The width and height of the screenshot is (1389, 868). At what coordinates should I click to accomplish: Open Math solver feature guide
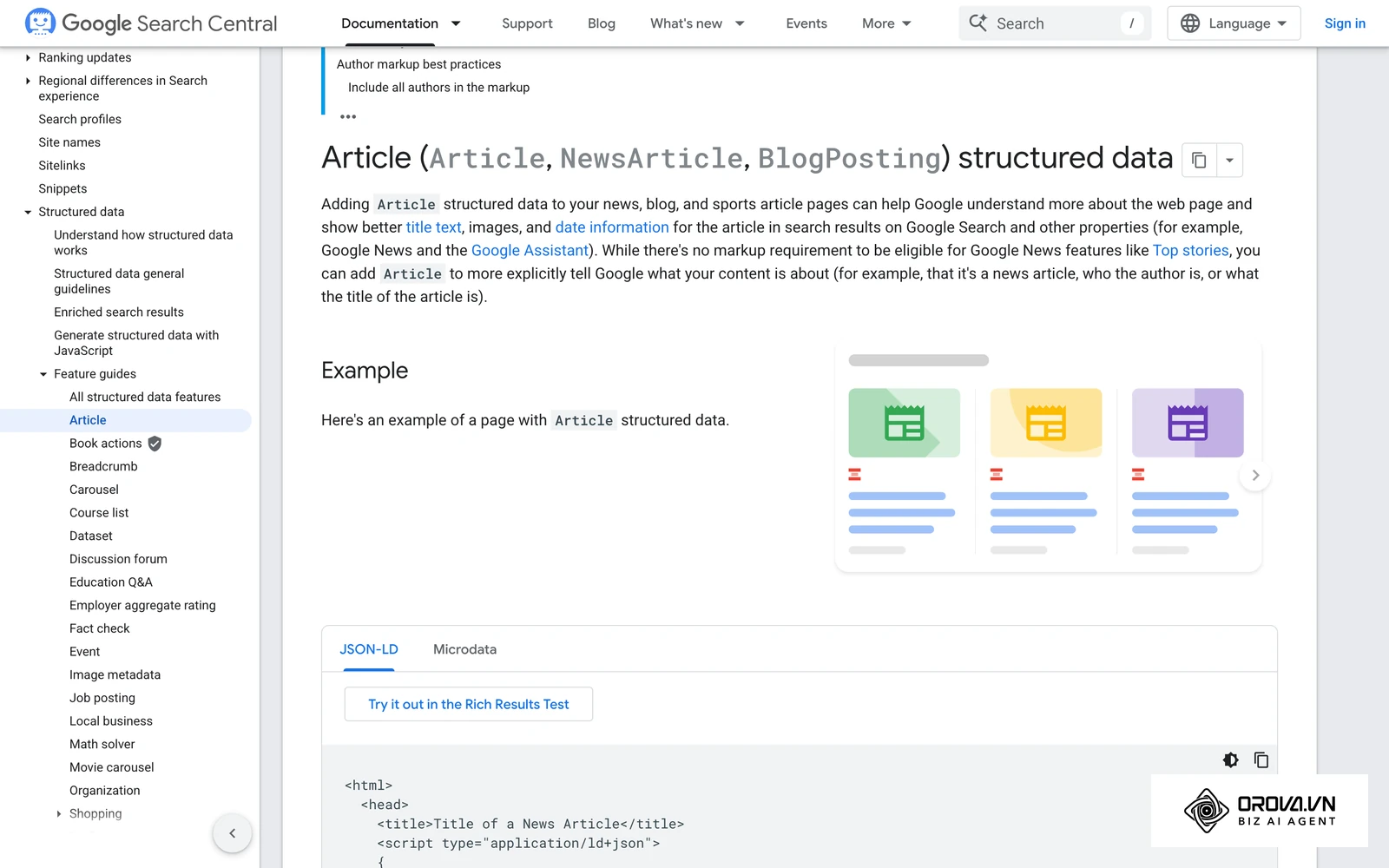[102, 745]
